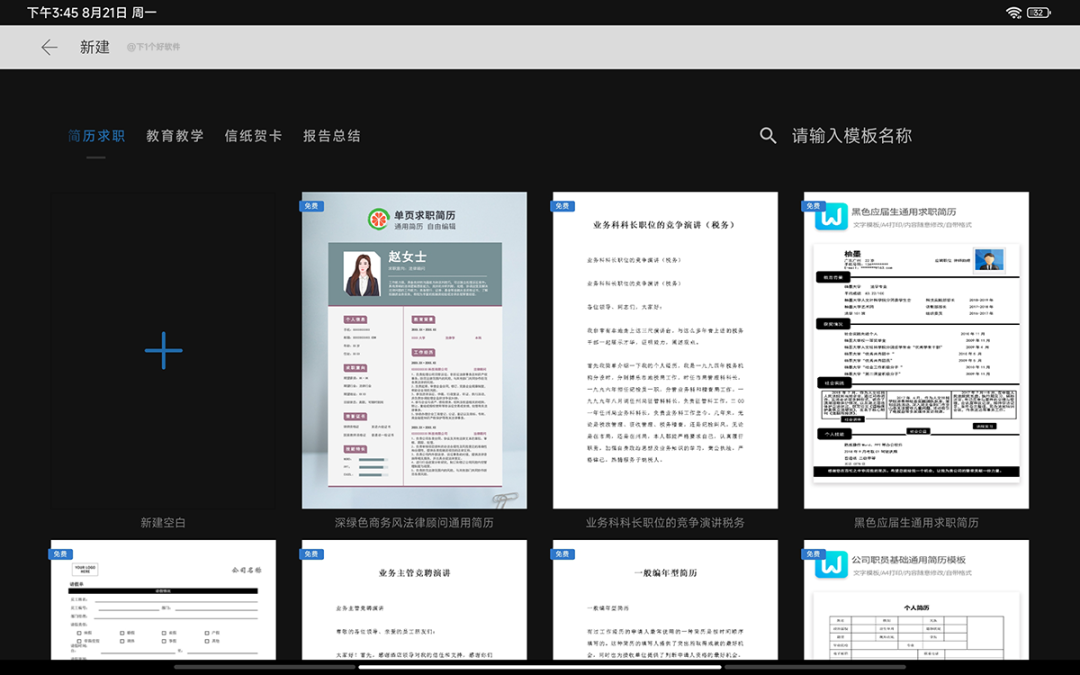
Task: Tap the W logo on black graduate resume
Action: (x=830, y=217)
